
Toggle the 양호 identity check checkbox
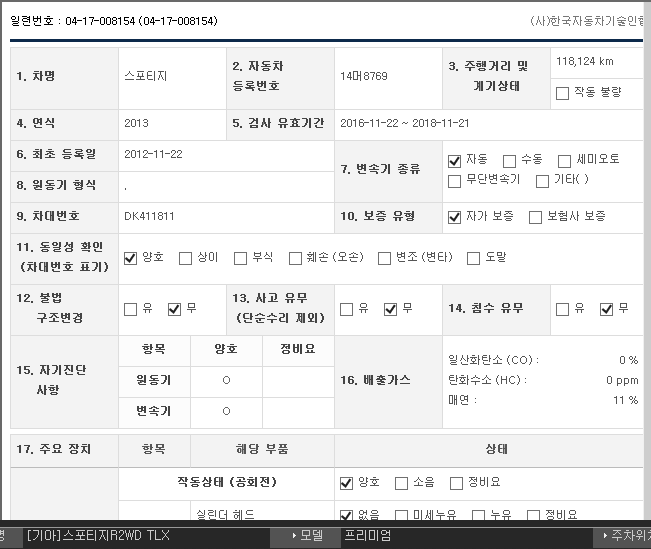click(x=130, y=259)
